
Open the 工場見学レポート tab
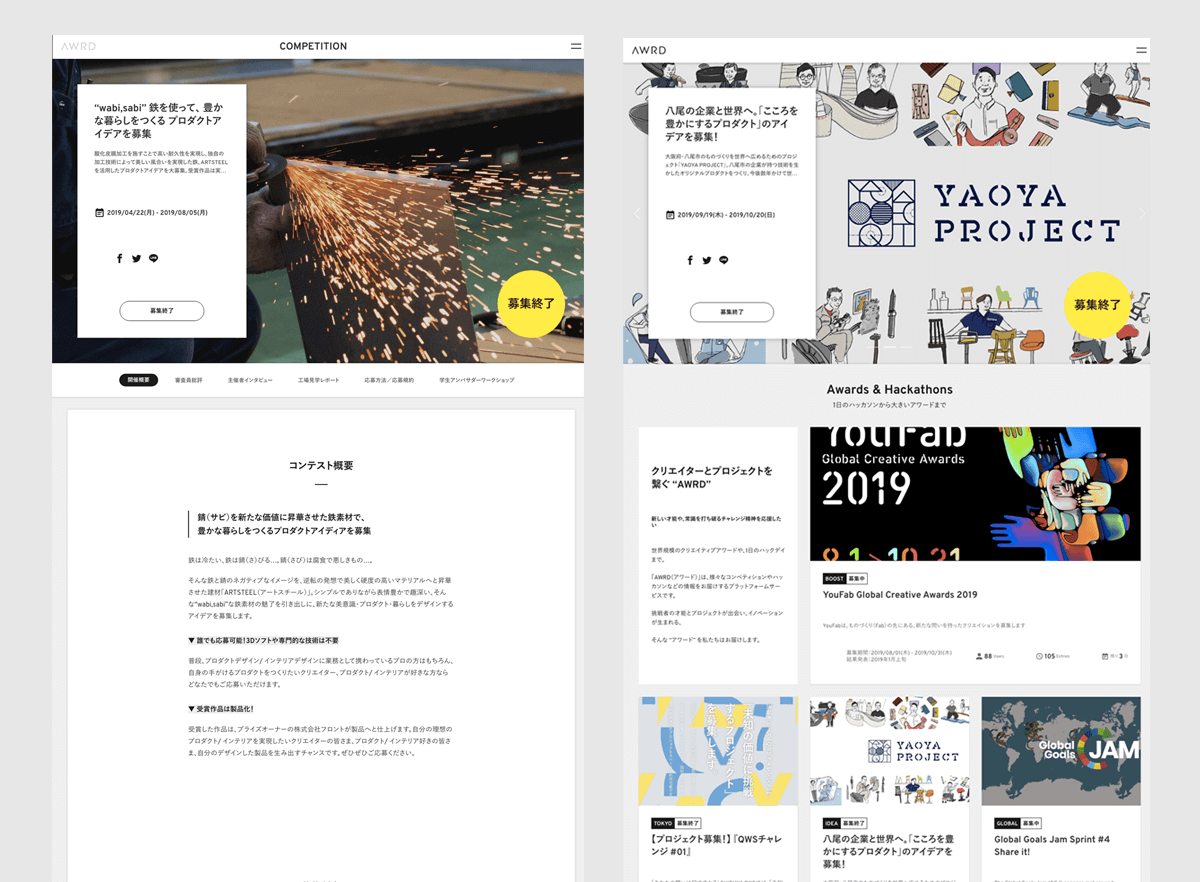[318, 380]
